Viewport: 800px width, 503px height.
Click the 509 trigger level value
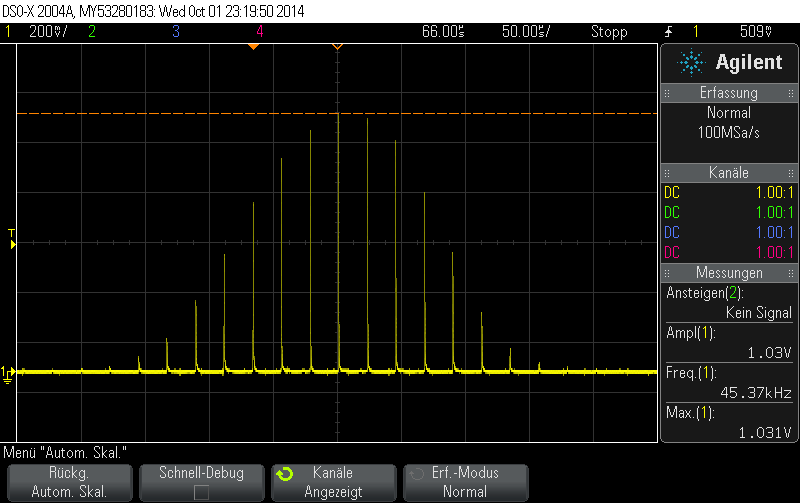[756, 32]
